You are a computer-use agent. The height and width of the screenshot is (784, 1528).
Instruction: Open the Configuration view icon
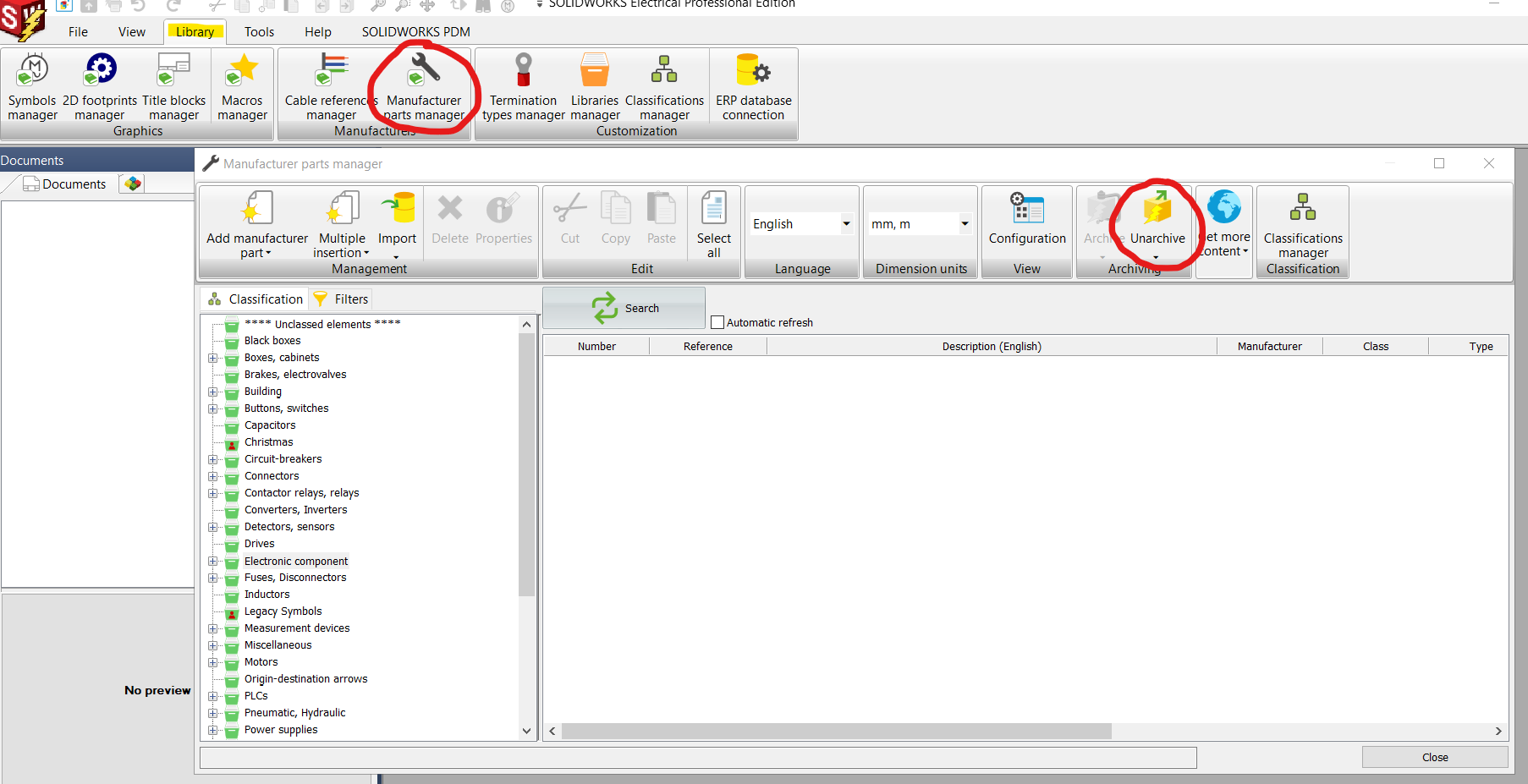(x=1027, y=220)
